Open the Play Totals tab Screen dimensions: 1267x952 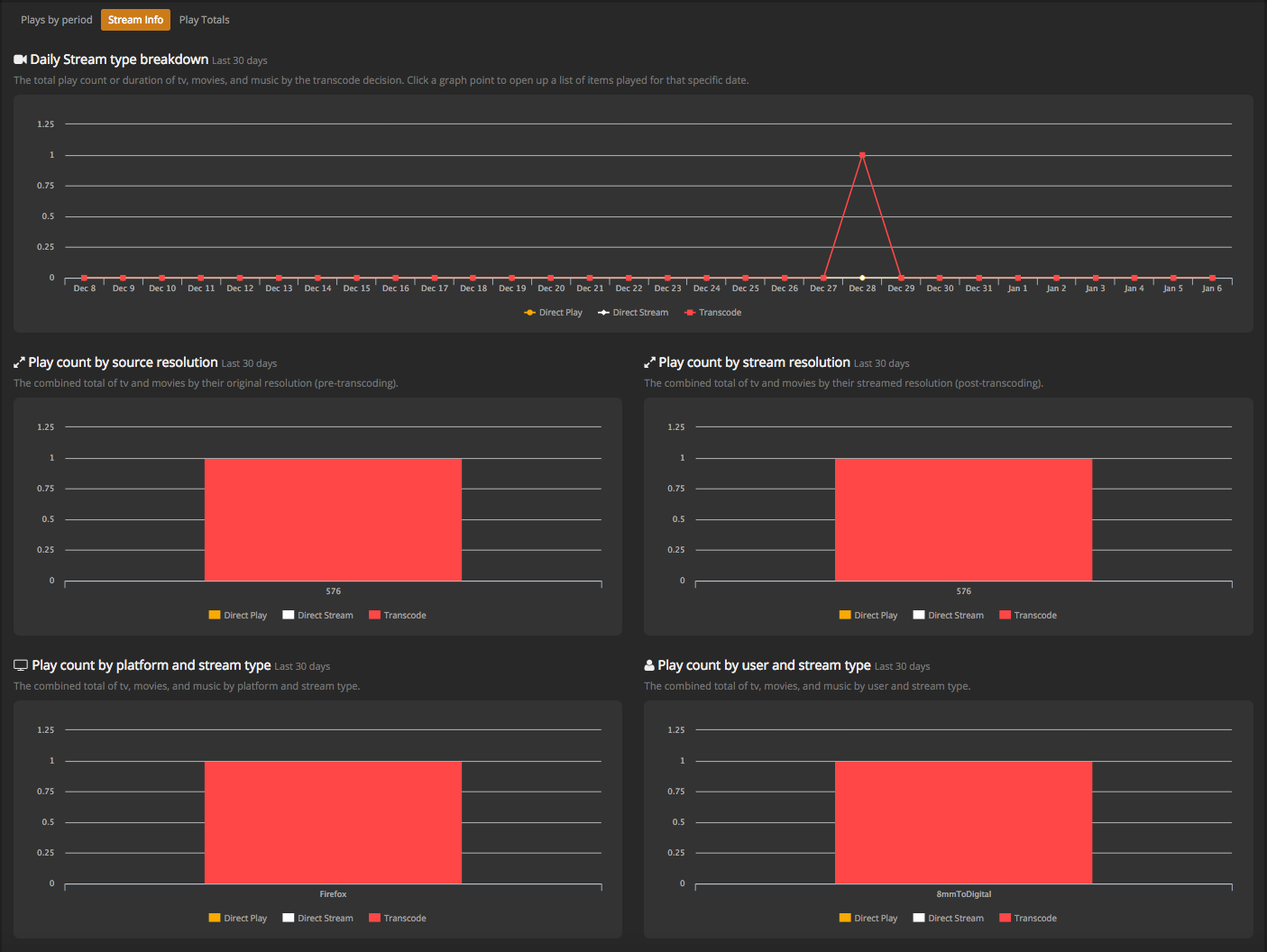pos(204,20)
